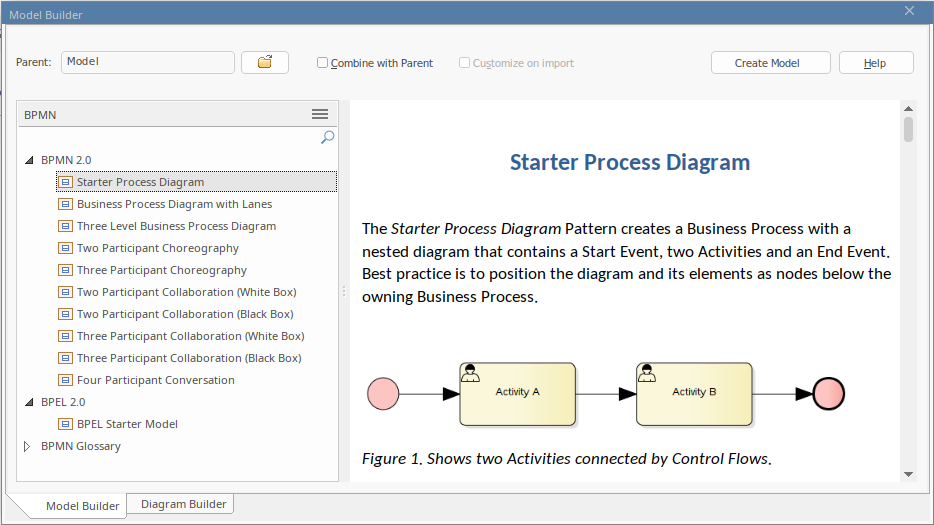Click the folder browse icon beside Parent
The height and width of the screenshot is (525, 934).
click(265, 62)
